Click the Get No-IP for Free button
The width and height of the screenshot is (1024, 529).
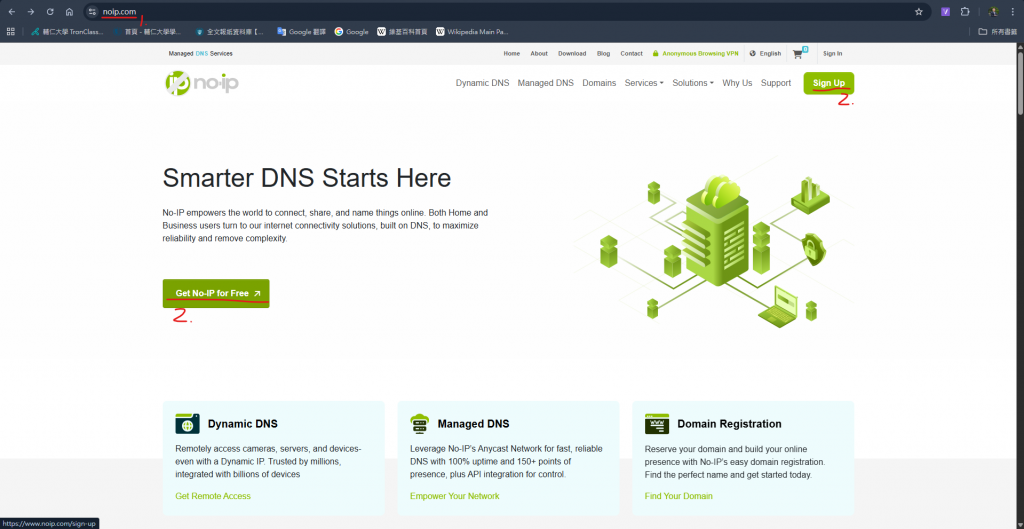216,293
